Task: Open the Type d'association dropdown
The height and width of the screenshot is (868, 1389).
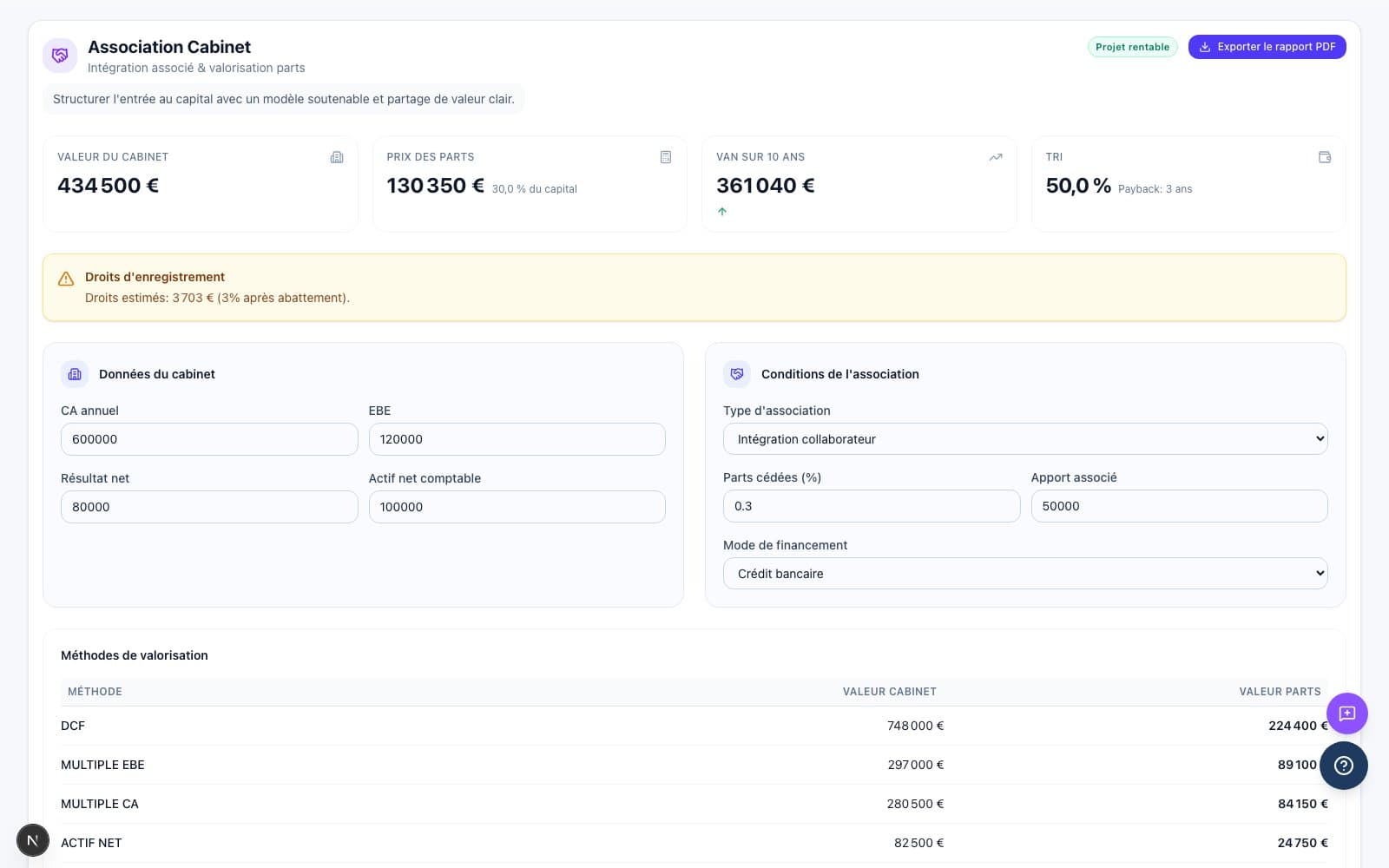Action: [x=1024, y=439]
